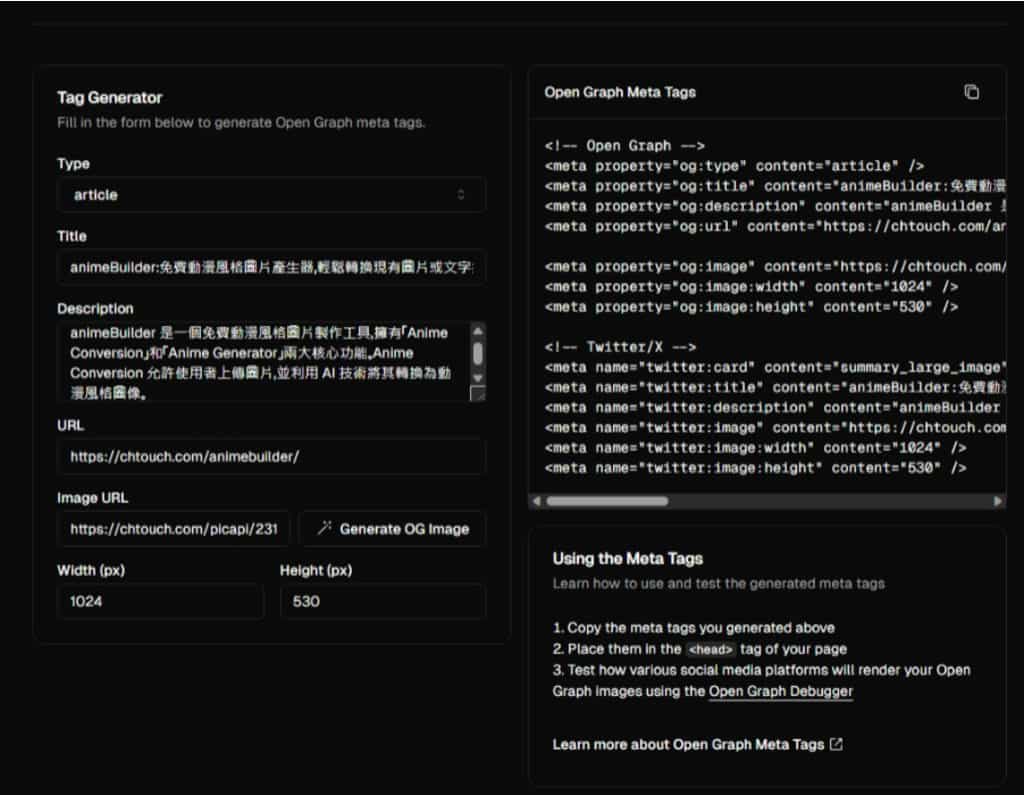1024x795 pixels.
Task: Open the Open Graph Debugger link
Action: click(780, 691)
